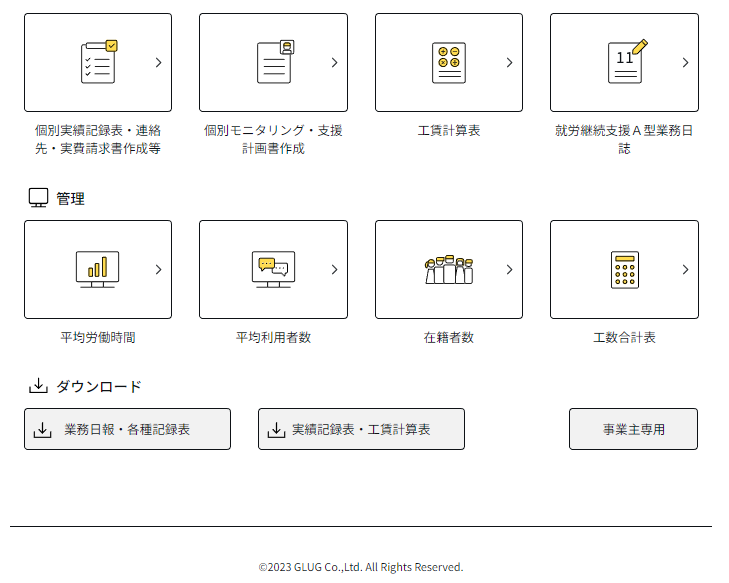Screen dimensions: 729x583
Task: Download 実績記録表・工賃計算表
Action: tap(361, 429)
